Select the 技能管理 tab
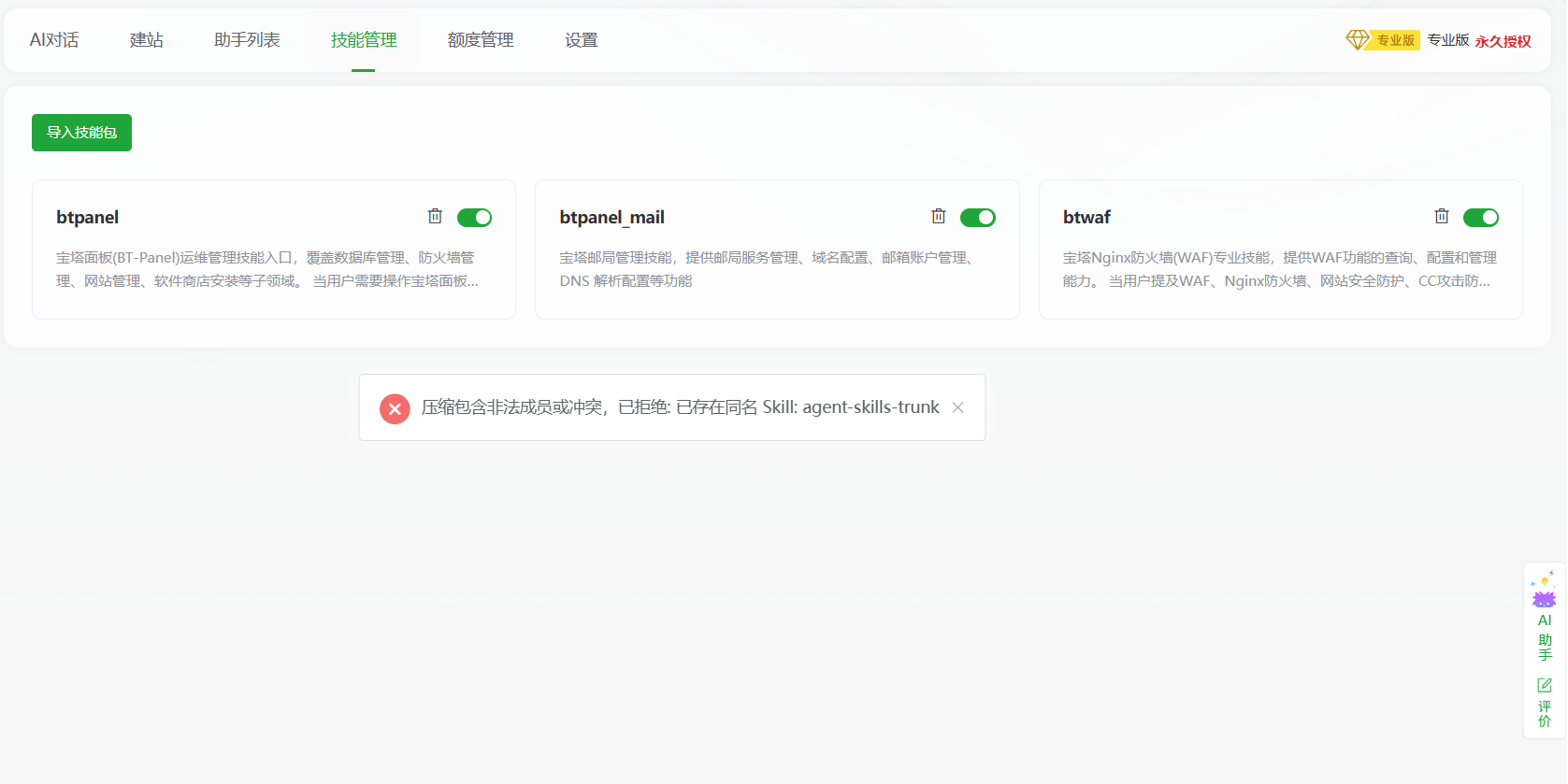The height and width of the screenshot is (784, 1568). coord(364,40)
